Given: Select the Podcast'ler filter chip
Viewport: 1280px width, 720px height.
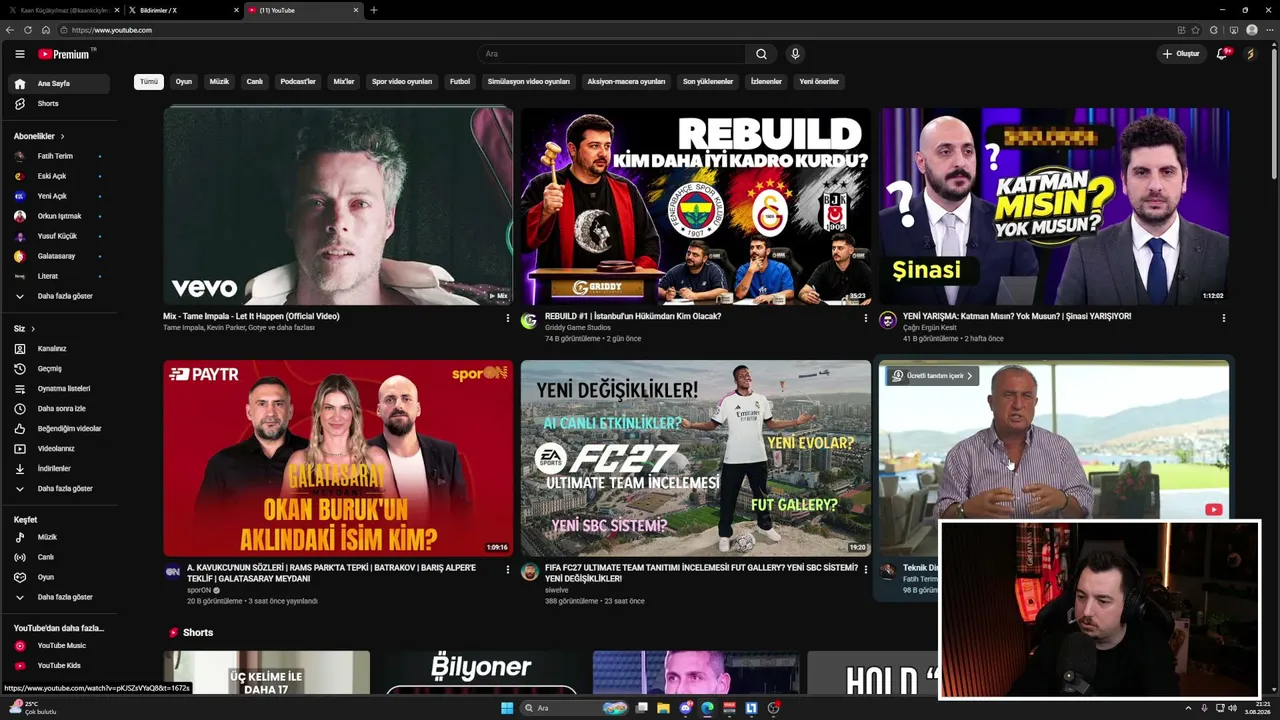Looking at the screenshot, I should click(x=298, y=82).
